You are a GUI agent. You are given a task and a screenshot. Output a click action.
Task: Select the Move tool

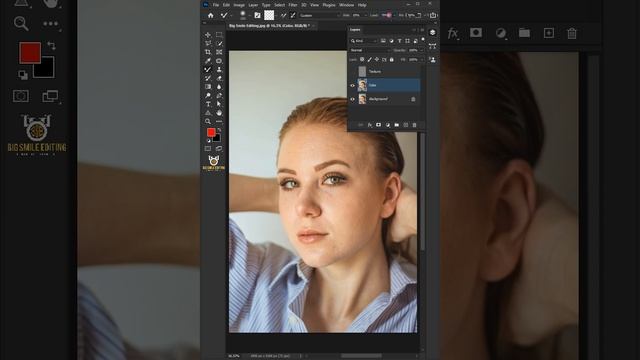pyautogui.click(x=208, y=35)
